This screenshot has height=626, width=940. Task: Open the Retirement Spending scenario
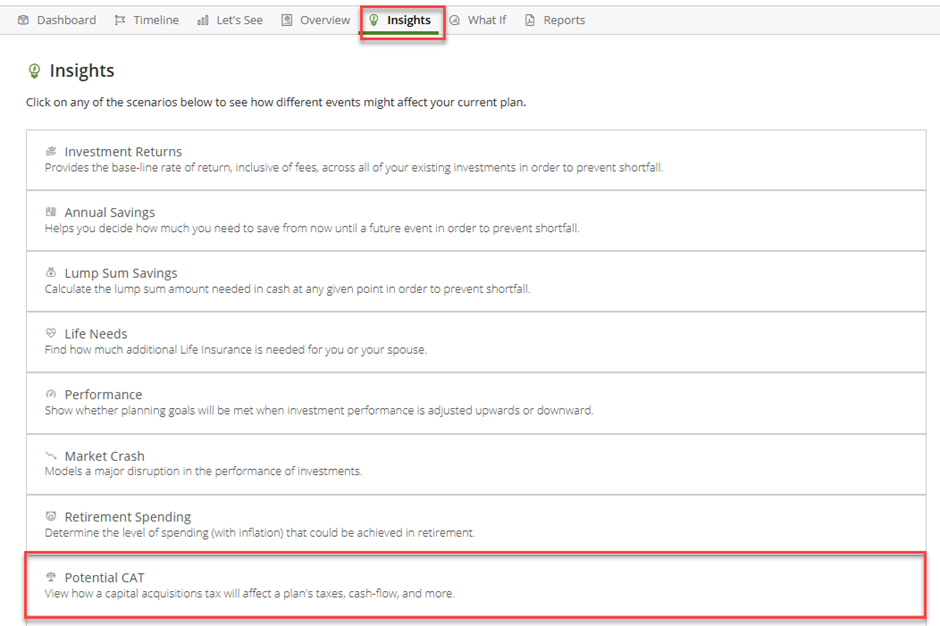pos(476,525)
